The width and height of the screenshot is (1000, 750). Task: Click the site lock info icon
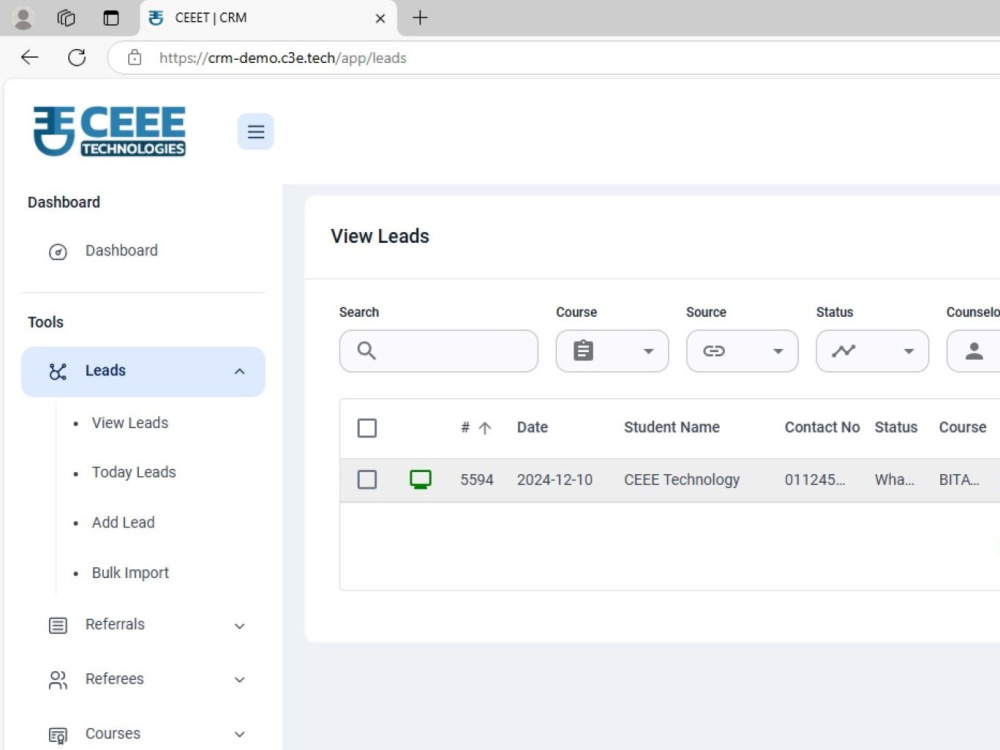click(135, 57)
